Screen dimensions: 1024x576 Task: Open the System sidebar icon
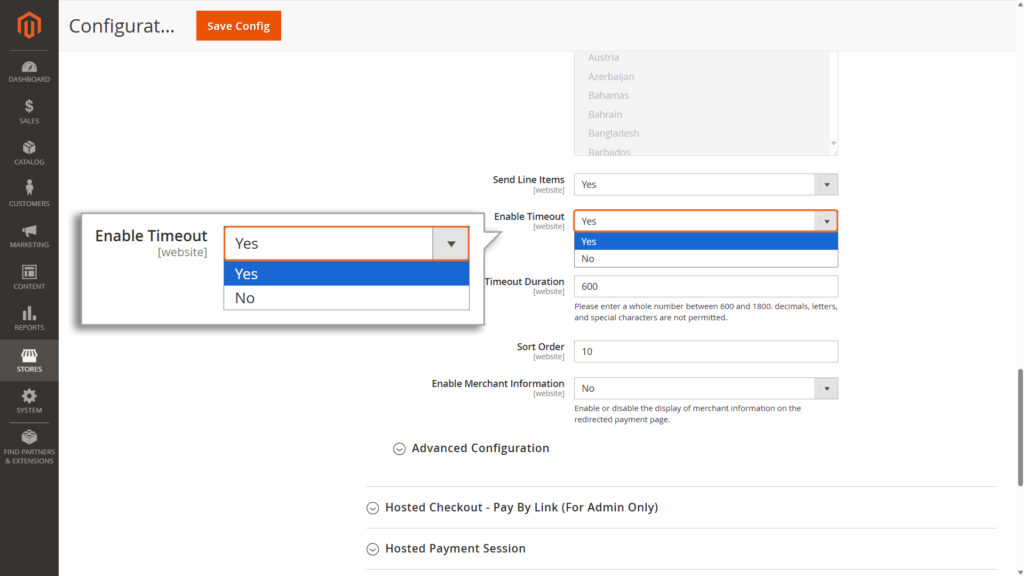(x=29, y=400)
